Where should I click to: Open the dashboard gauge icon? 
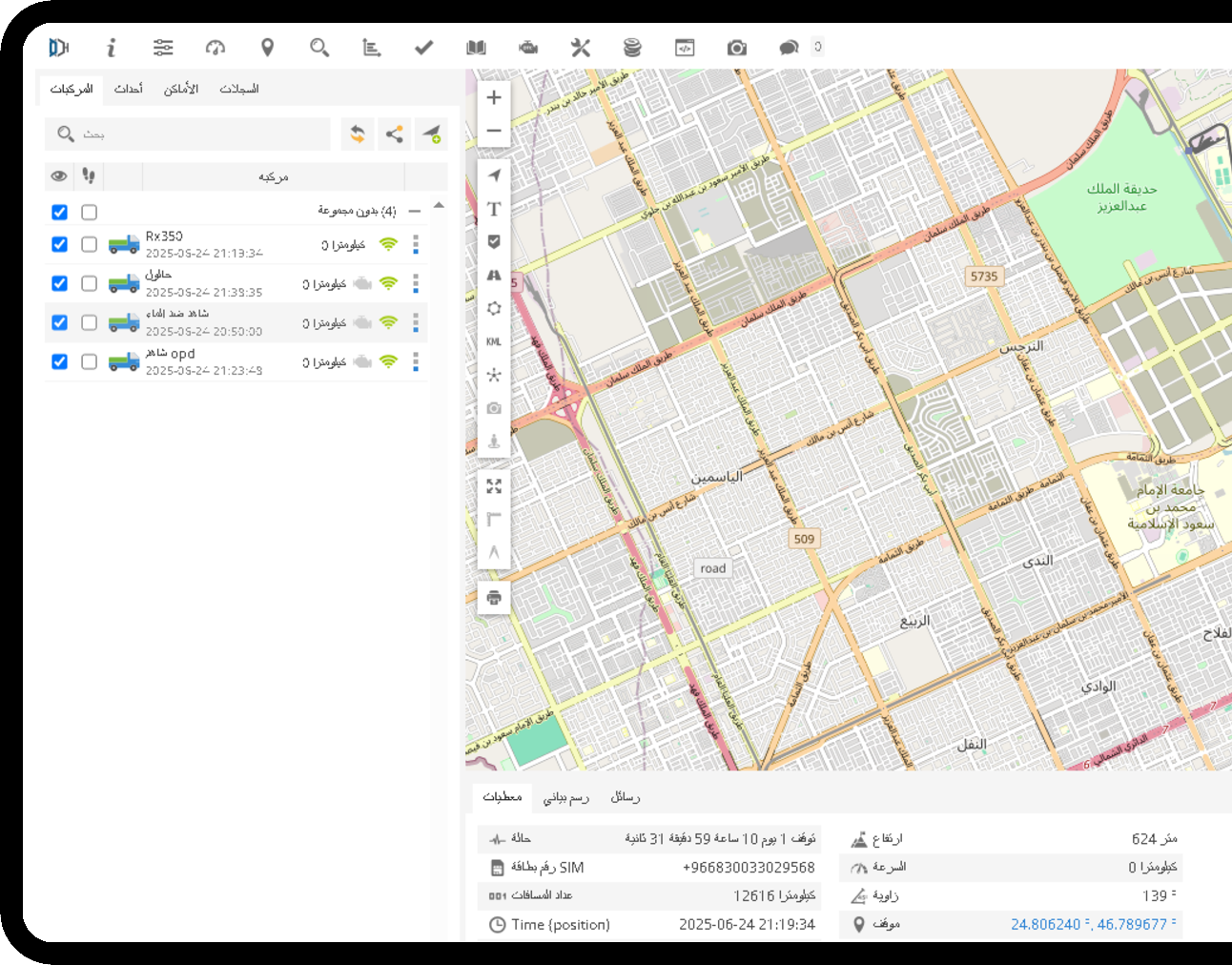click(x=216, y=48)
